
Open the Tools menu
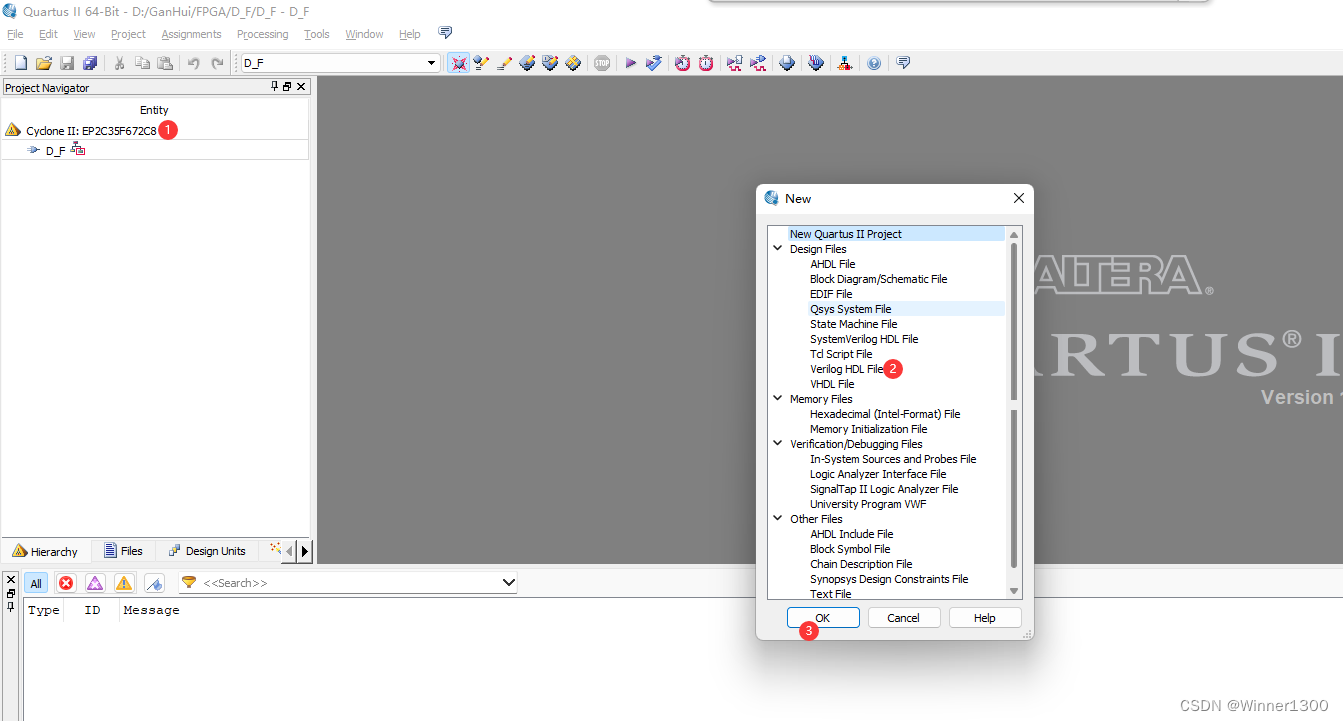[x=317, y=34]
